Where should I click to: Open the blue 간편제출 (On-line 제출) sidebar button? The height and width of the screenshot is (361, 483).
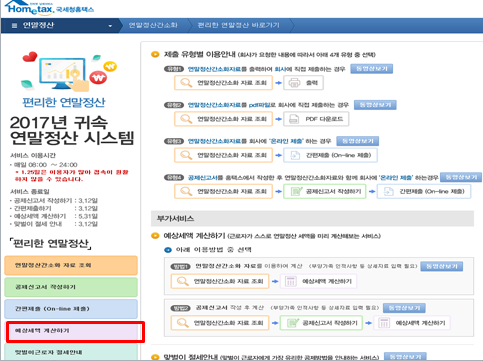click(x=71, y=309)
